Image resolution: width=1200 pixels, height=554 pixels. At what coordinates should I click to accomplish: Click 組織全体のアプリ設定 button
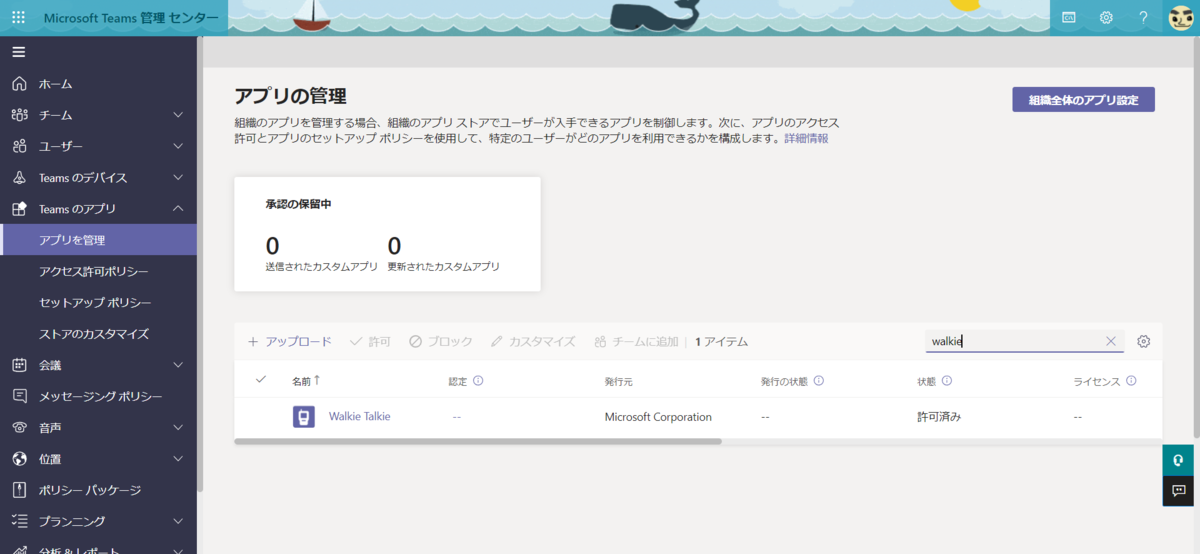coord(1084,100)
